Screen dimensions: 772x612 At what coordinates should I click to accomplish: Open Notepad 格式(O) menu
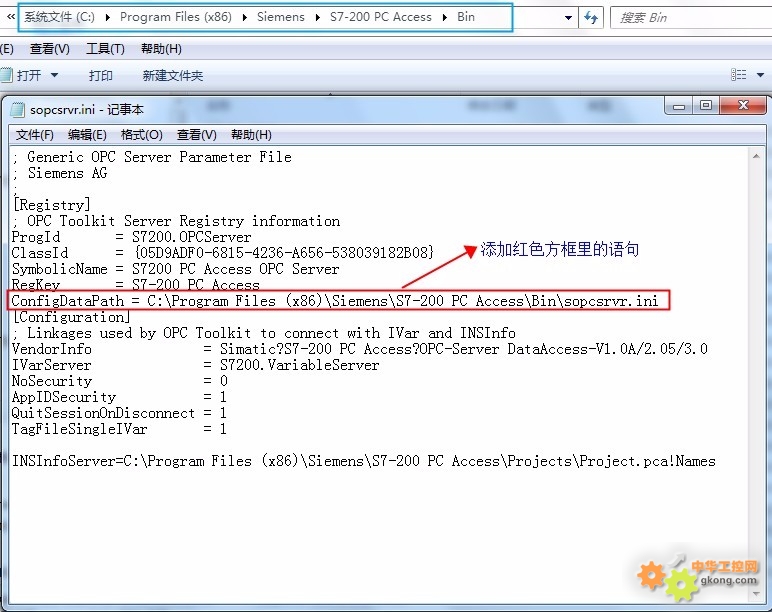pyautogui.click(x=142, y=135)
